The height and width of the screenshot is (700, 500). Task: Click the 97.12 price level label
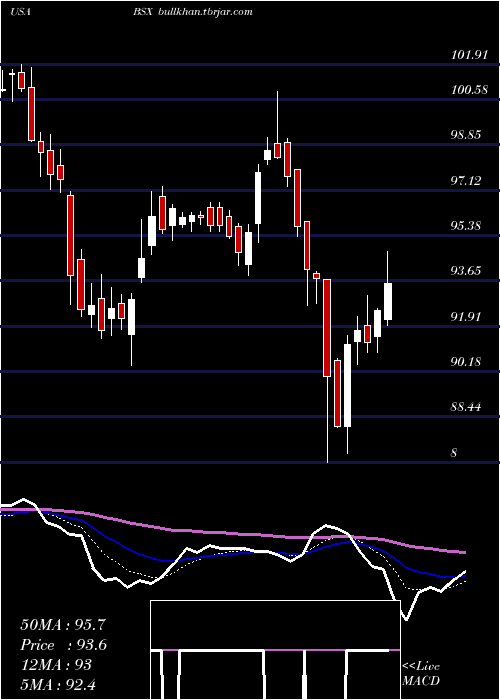click(466, 181)
